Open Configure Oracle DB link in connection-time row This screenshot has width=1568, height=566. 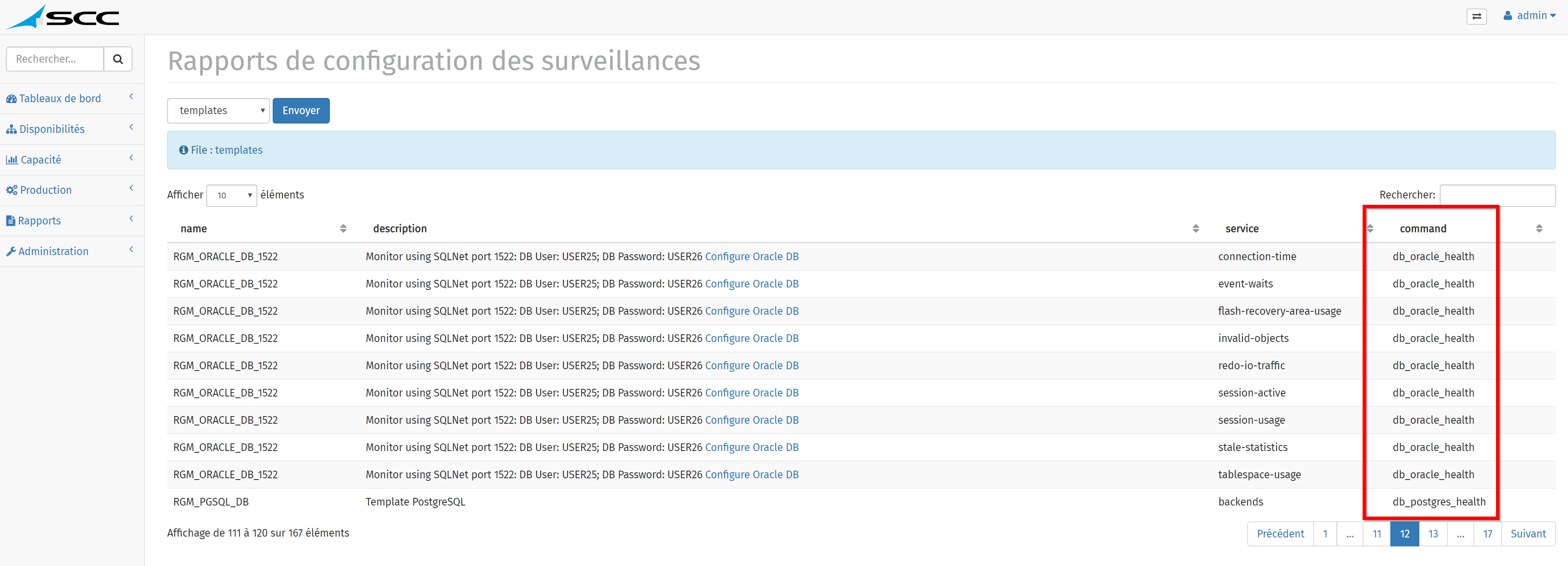click(x=752, y=257)
